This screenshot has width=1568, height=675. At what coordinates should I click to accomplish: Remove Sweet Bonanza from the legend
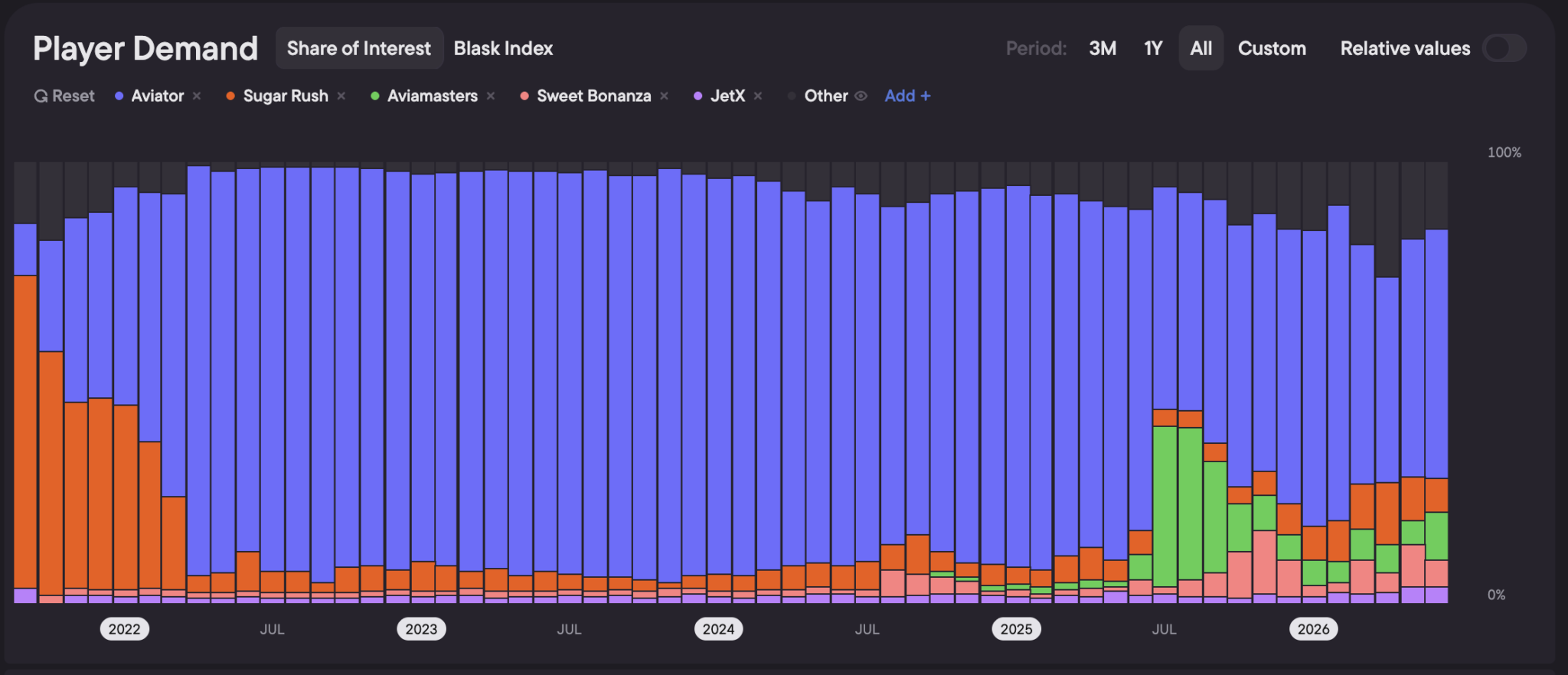coord(665,96)
